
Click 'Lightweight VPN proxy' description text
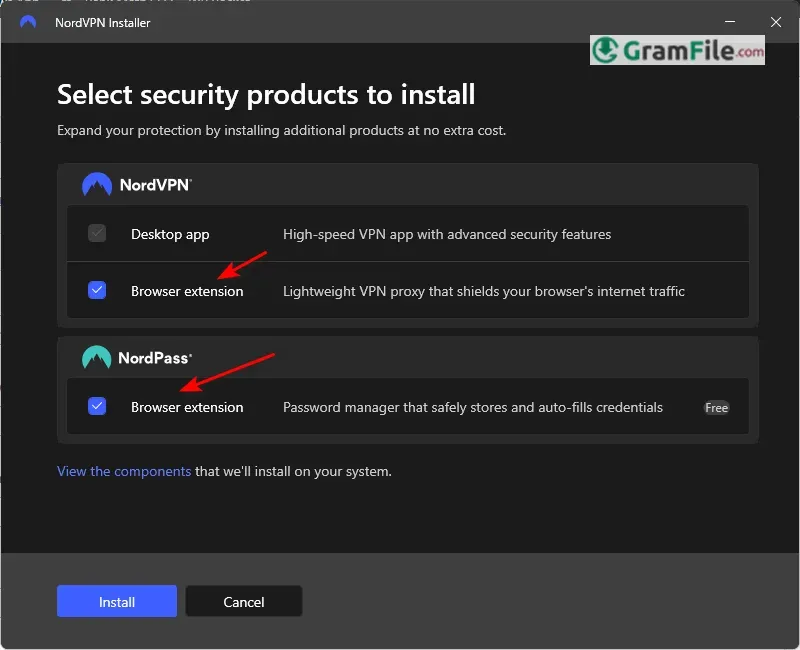484,291
